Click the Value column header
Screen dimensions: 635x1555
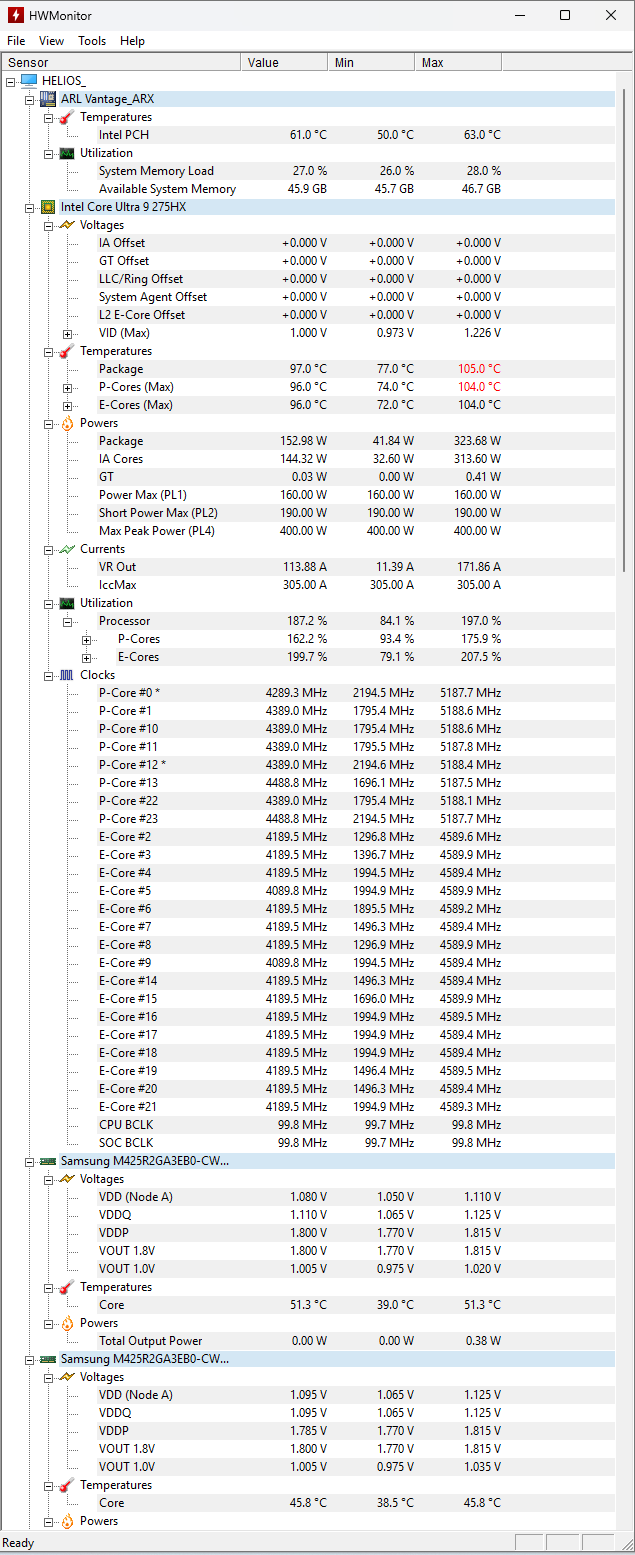[x=284, y=62]
